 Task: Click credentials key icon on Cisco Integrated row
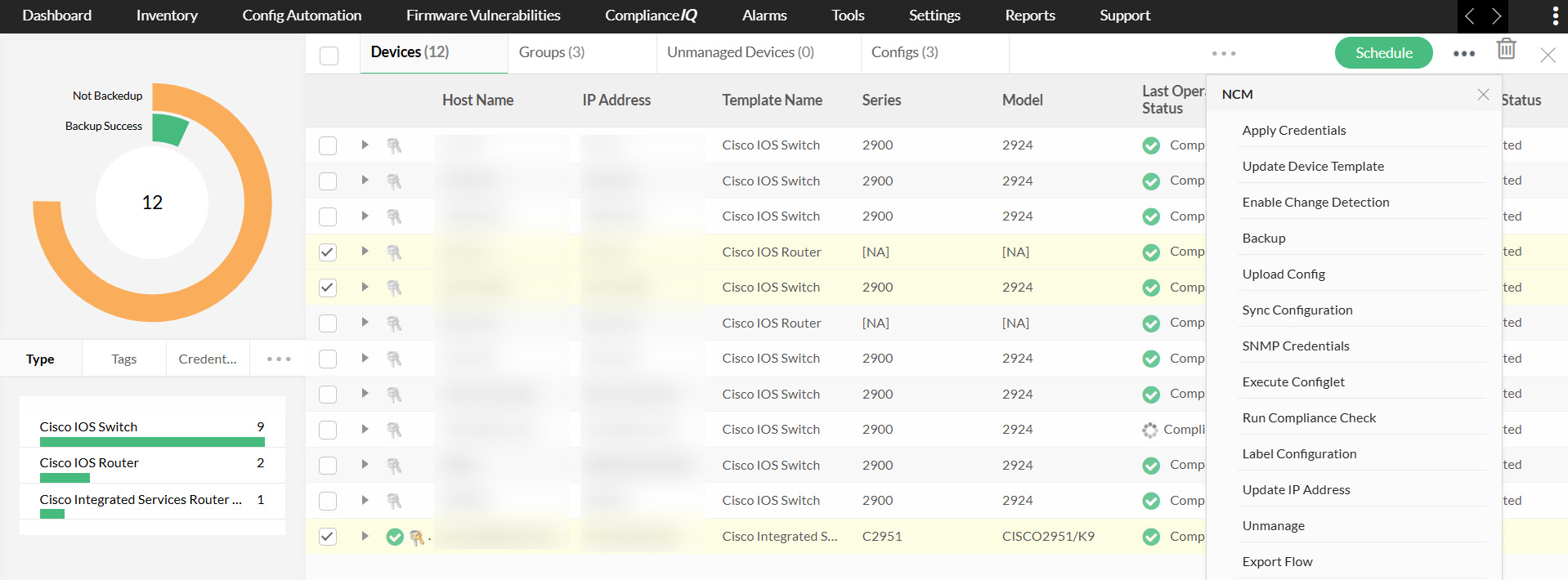coord(417,537)
